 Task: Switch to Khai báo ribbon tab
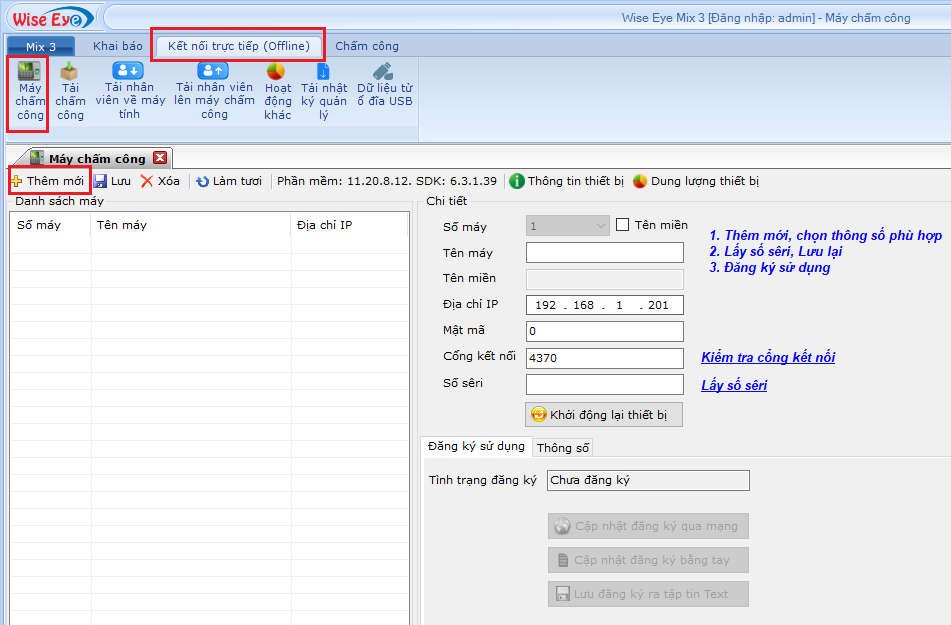(118, 46)
